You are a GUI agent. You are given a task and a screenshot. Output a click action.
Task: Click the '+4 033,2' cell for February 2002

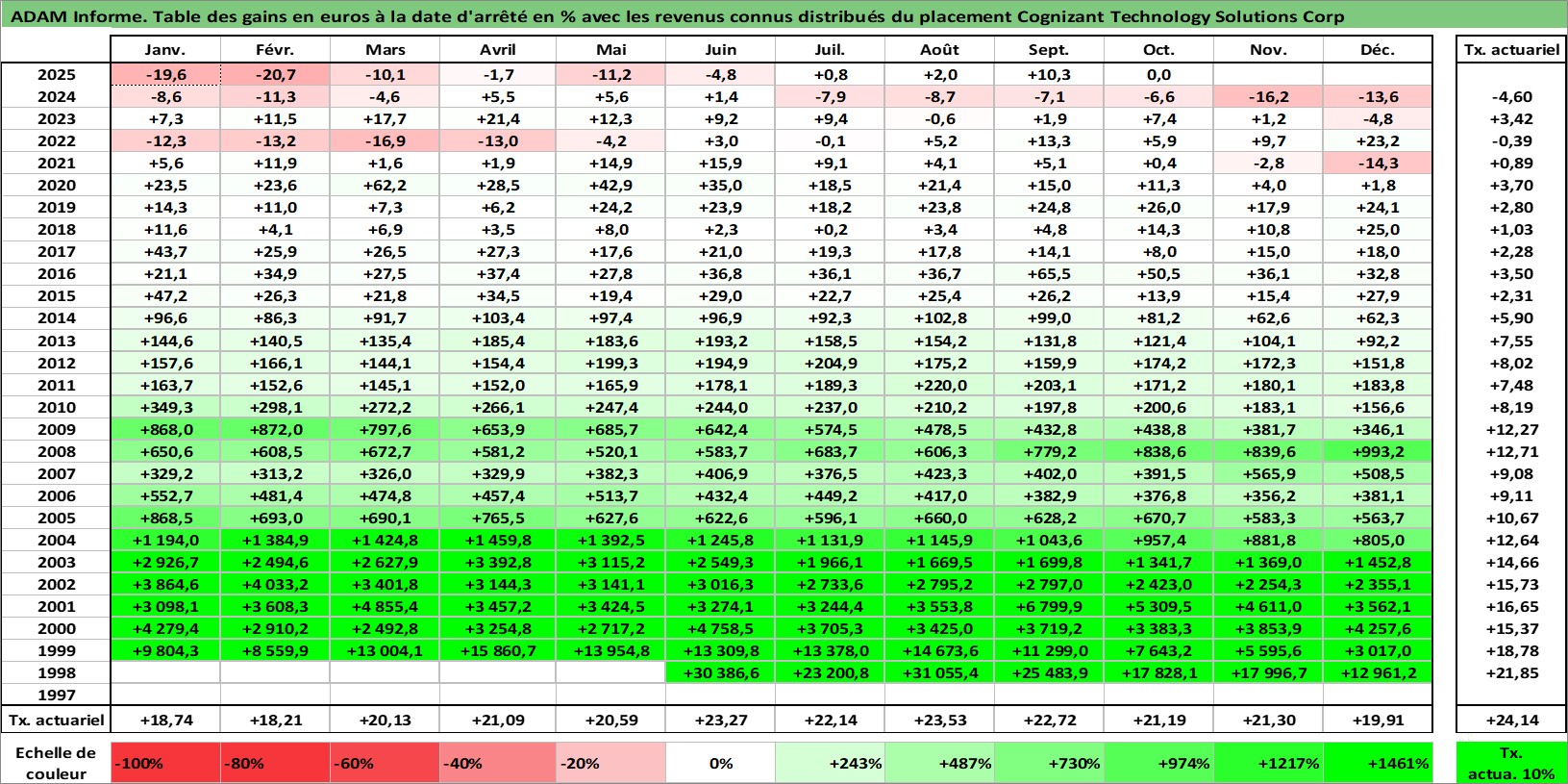click(275, 584)
